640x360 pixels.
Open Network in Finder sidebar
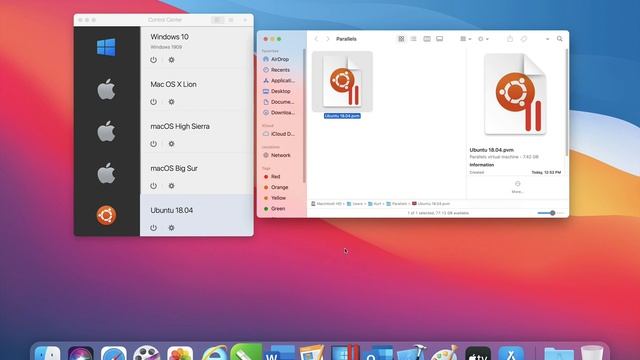(x=277, y=155)
